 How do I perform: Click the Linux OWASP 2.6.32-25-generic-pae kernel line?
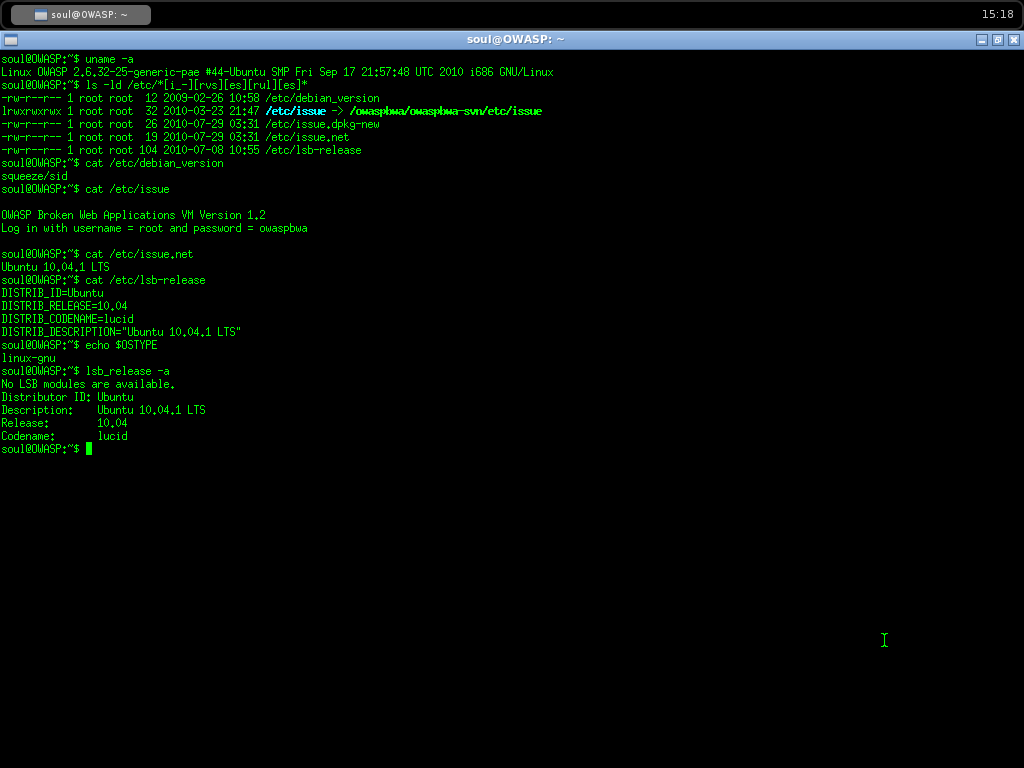pyautogui.click(x=278, y=72)
